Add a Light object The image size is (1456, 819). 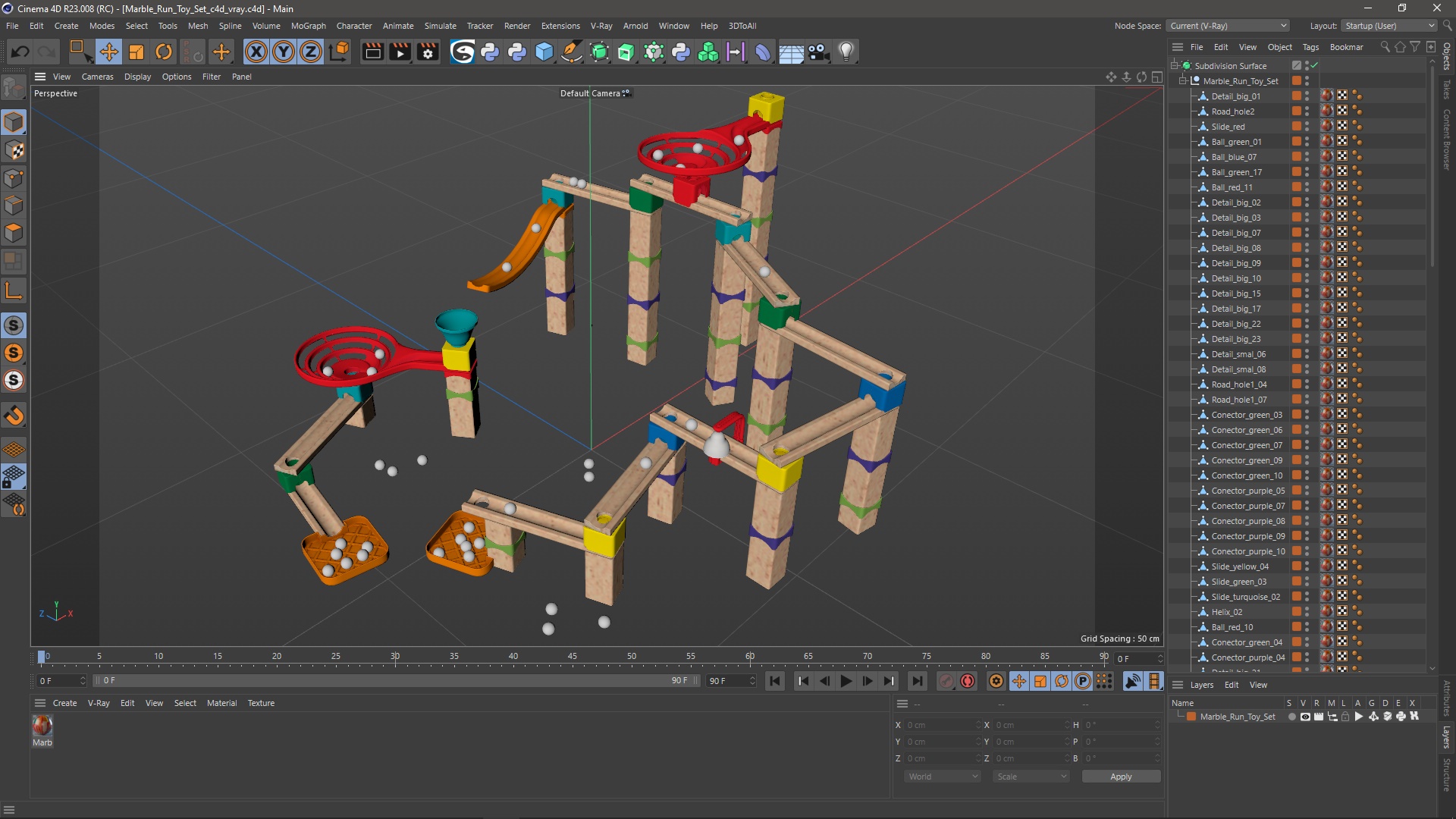[846, 52]
